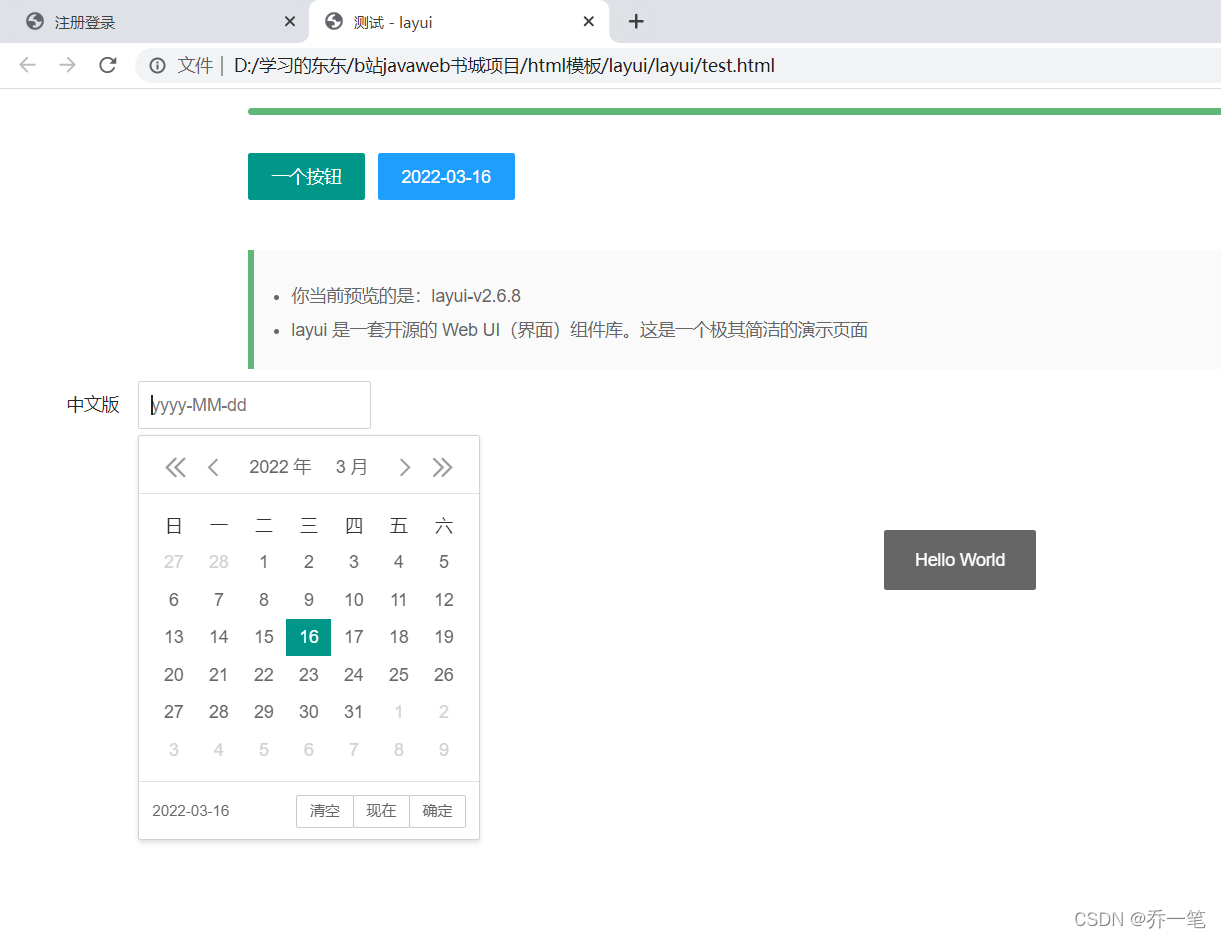Open year picker 2022 年
This screenshot has height=938, width=1221.
(x=280, y=467)
